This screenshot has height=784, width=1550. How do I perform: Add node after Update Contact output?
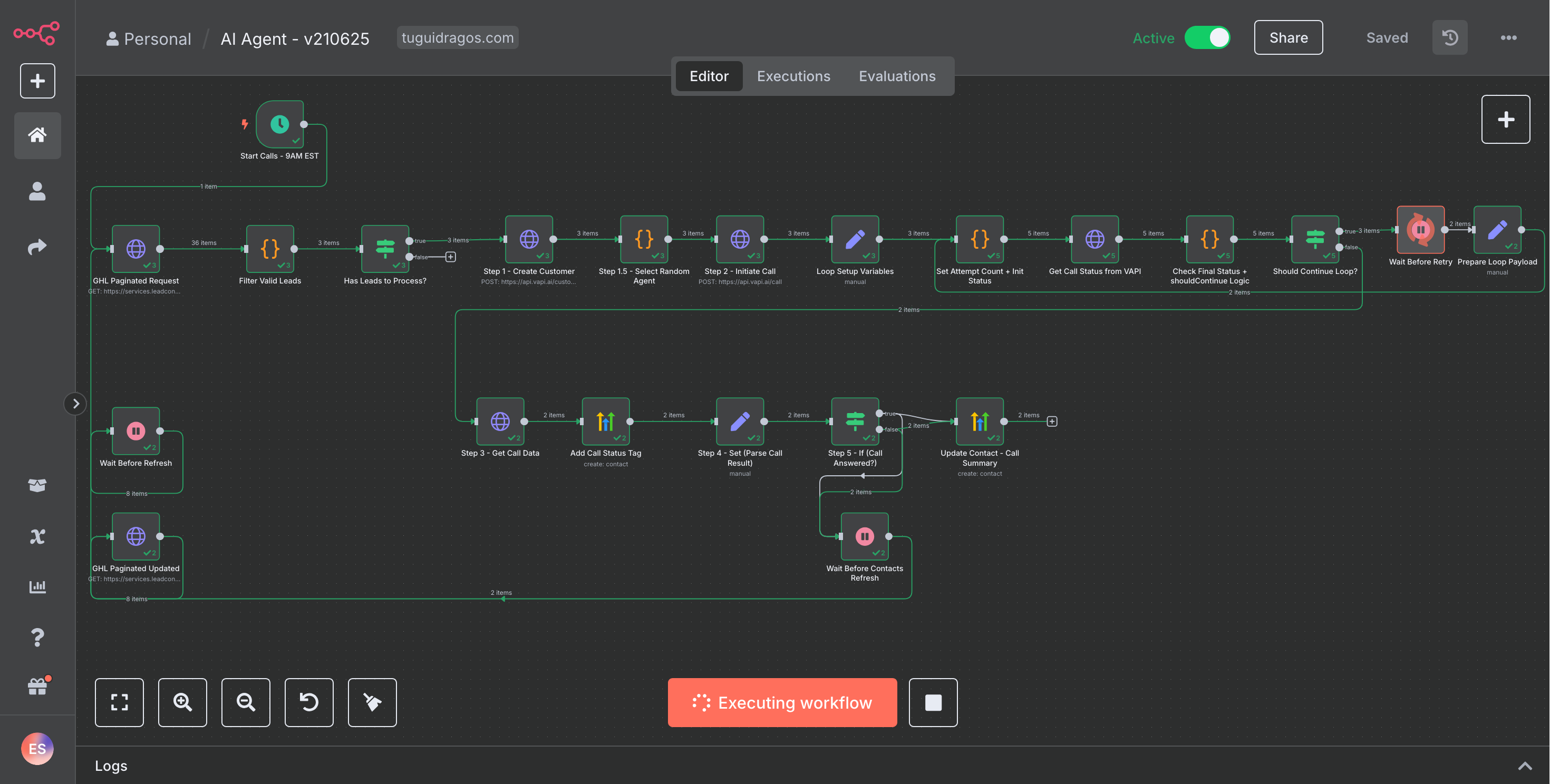click(1052, 422)
